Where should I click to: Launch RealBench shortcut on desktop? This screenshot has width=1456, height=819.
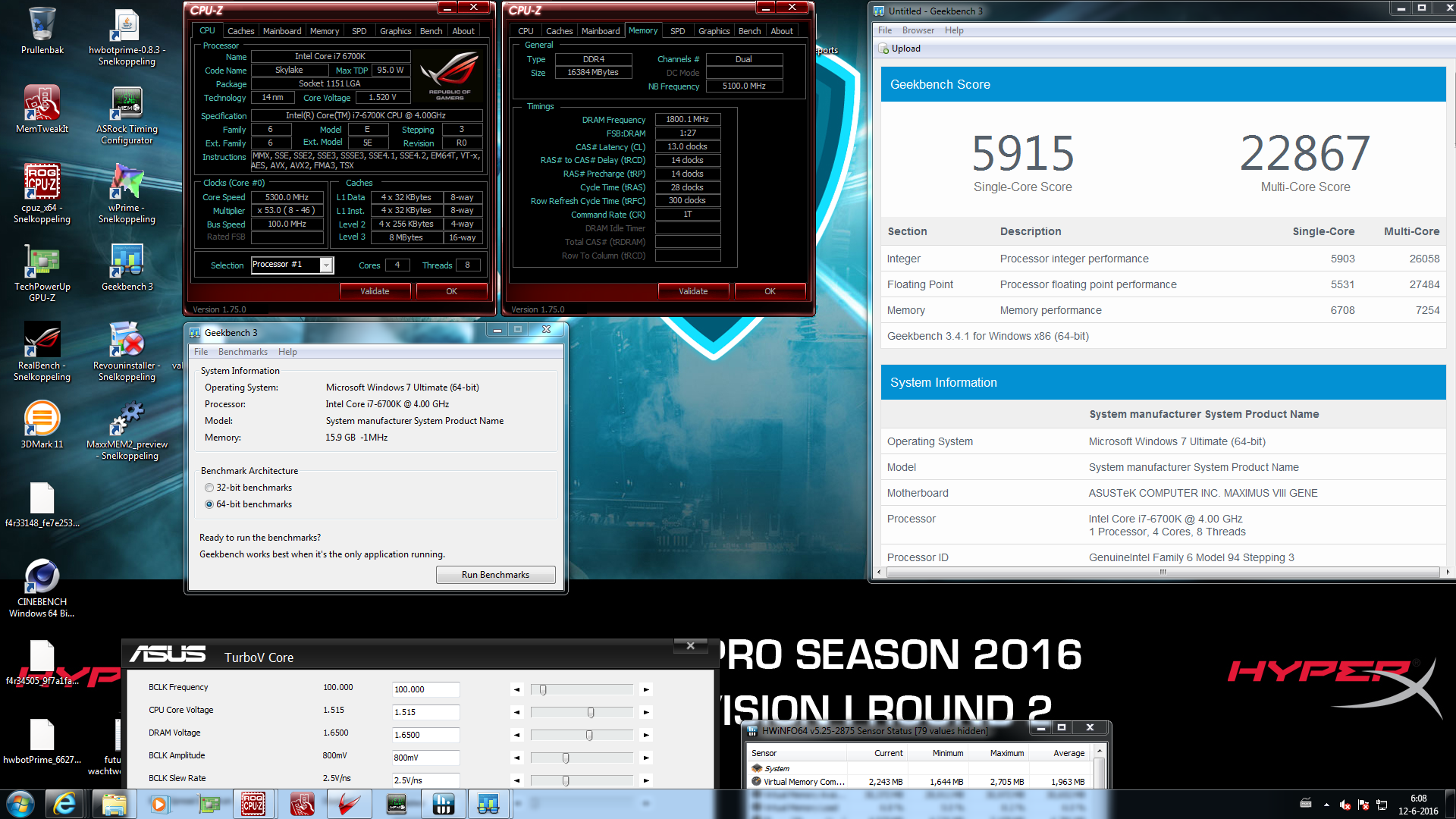pyautogui.click(x=42, y=352)
